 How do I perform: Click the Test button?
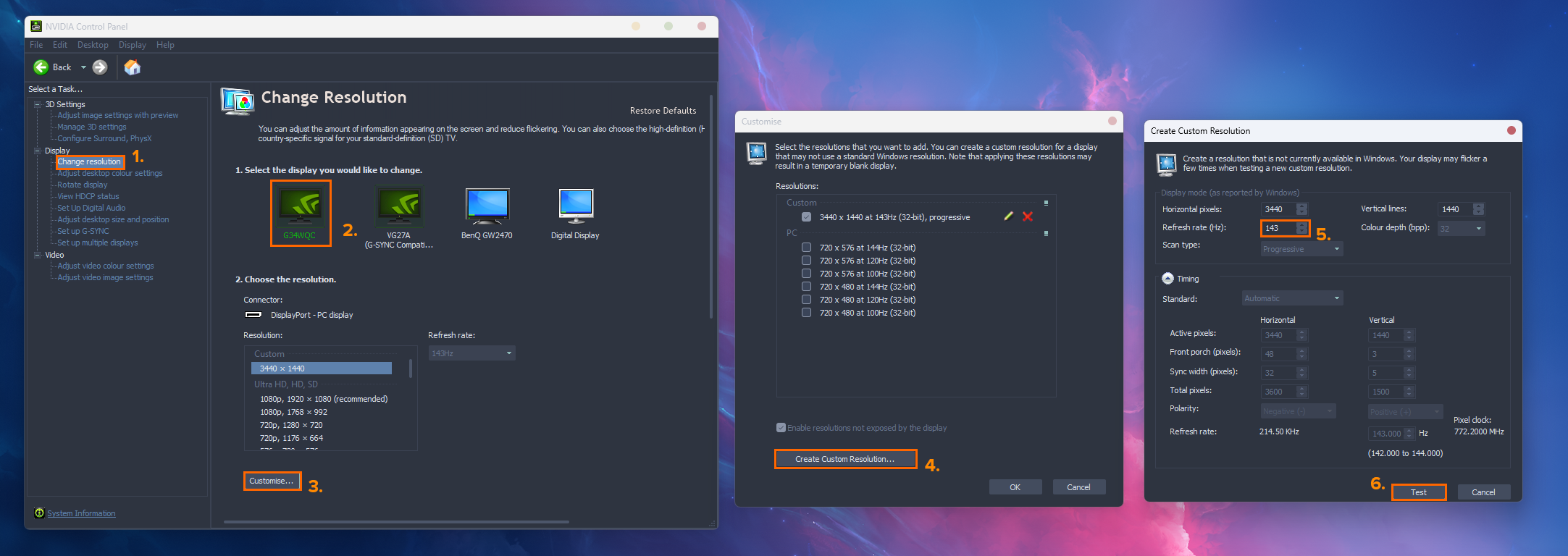[1419, 492]
